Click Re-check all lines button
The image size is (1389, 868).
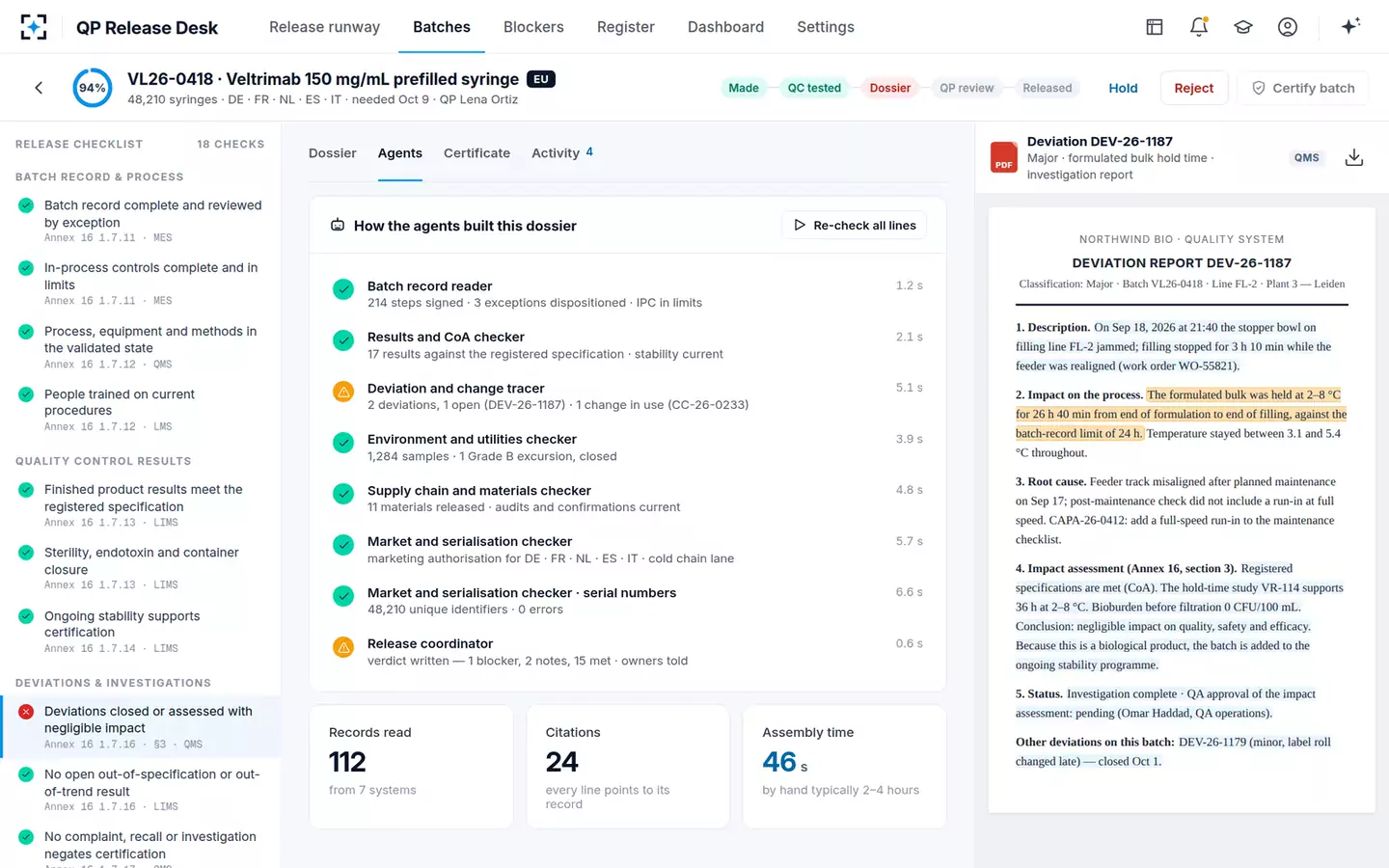855,225
